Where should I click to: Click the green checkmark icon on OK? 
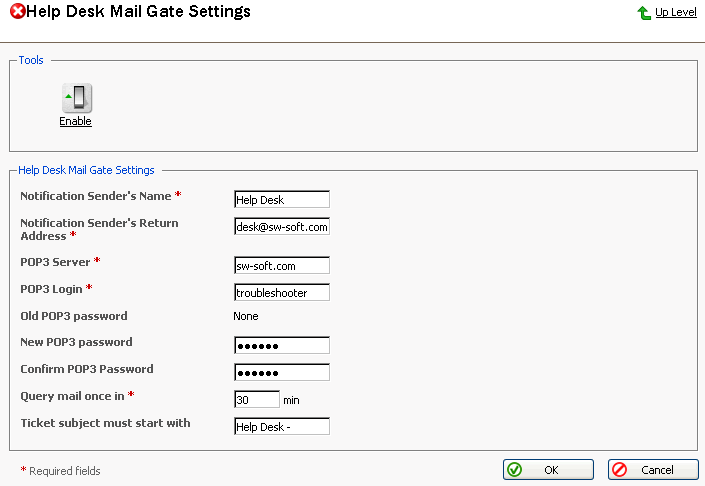click(514, 470)
